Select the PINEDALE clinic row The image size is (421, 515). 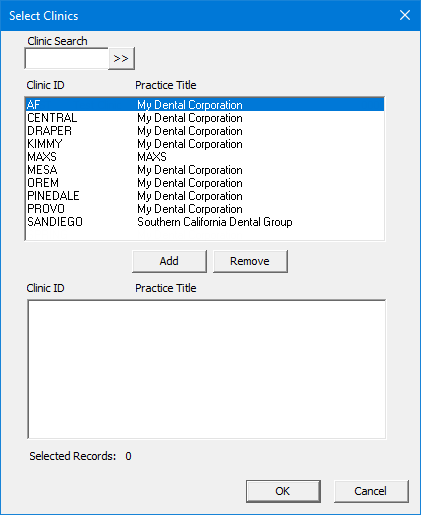(x=205, y=196)
